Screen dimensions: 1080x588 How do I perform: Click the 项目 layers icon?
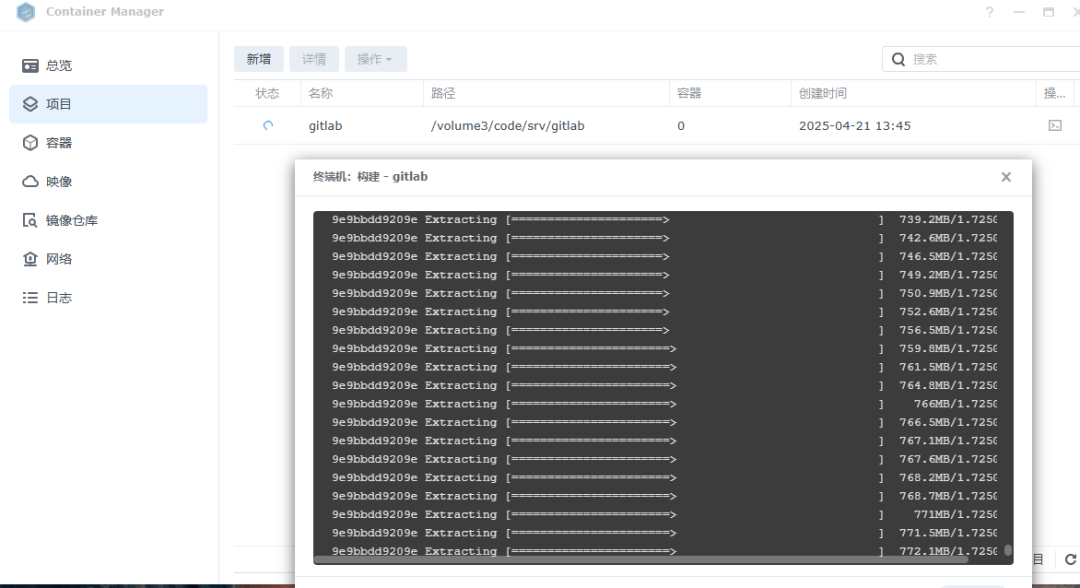[30, 104]
